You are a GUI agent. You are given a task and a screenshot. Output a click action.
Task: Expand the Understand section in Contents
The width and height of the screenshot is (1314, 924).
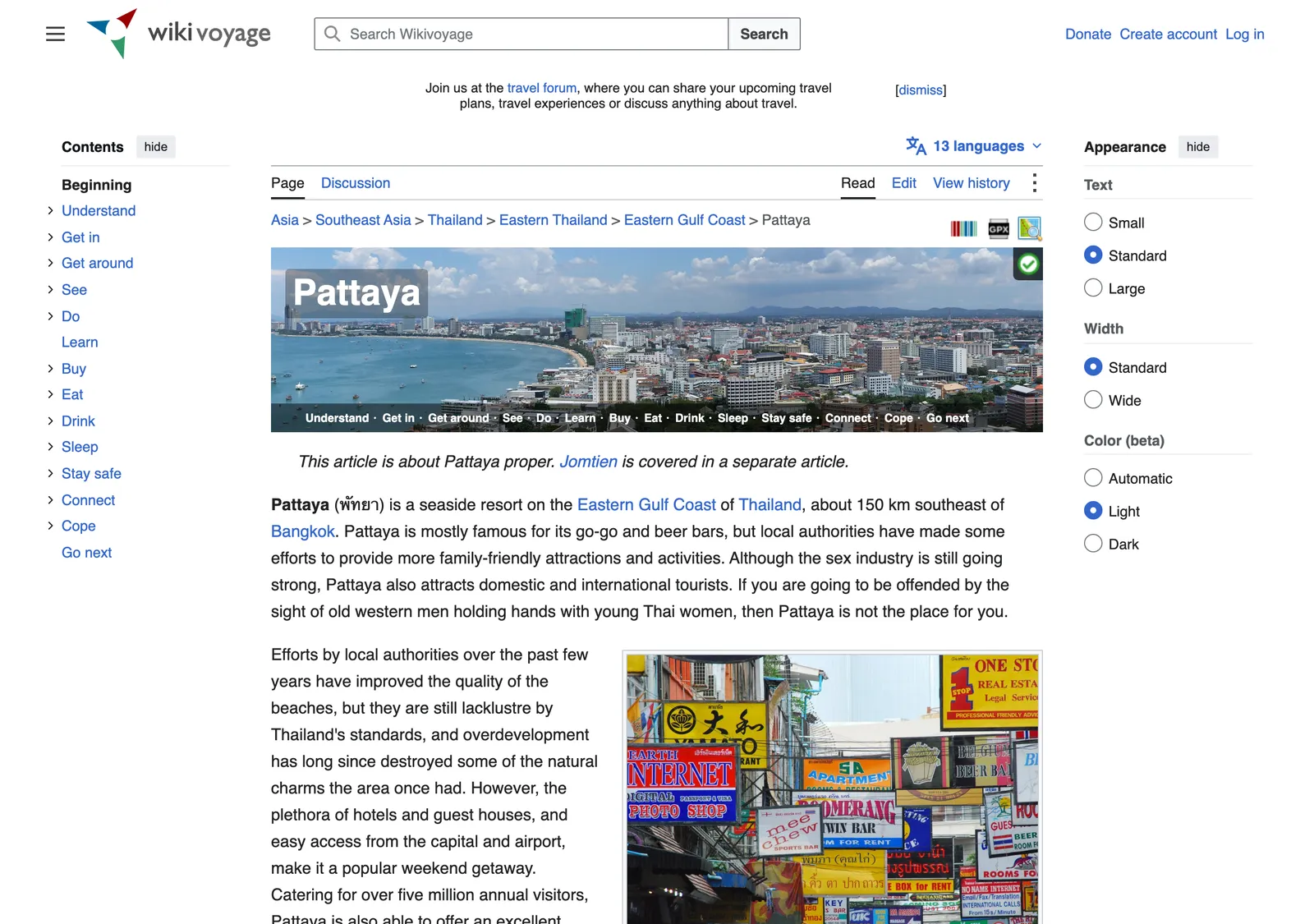coord(50,211)
